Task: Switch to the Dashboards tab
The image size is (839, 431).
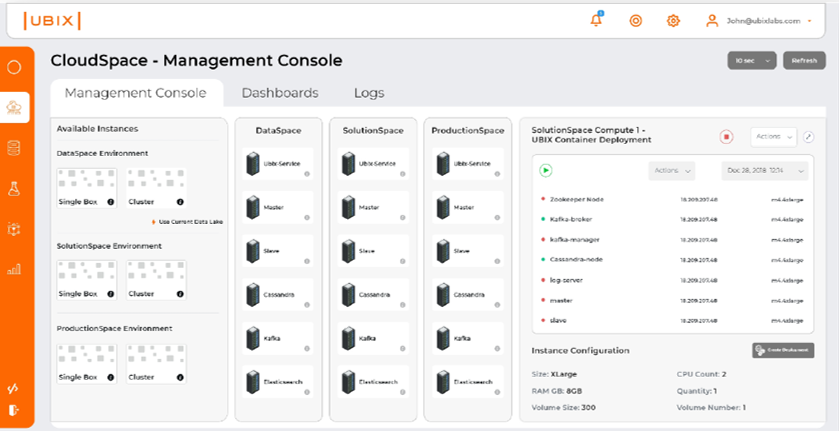Action: pyautogui.click(x=280, y=93)
